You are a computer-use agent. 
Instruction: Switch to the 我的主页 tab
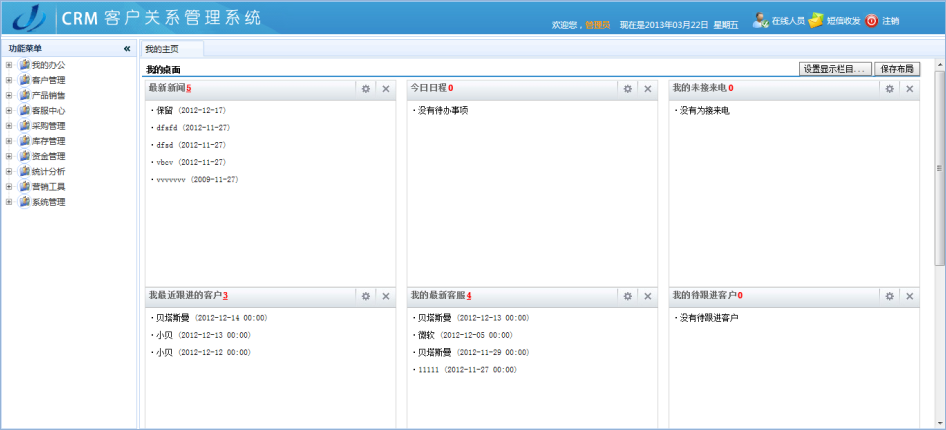pos(164,48)
